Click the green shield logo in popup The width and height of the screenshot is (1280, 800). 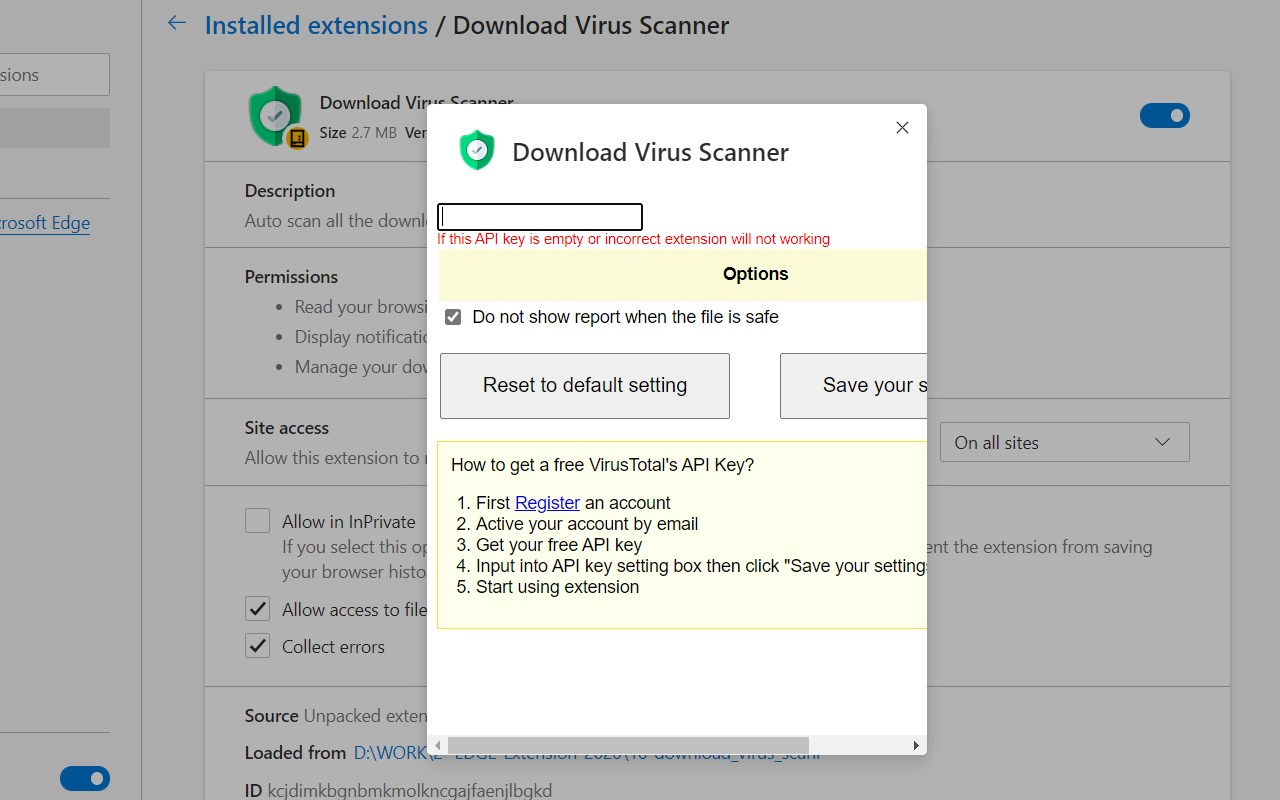(477, 151)
